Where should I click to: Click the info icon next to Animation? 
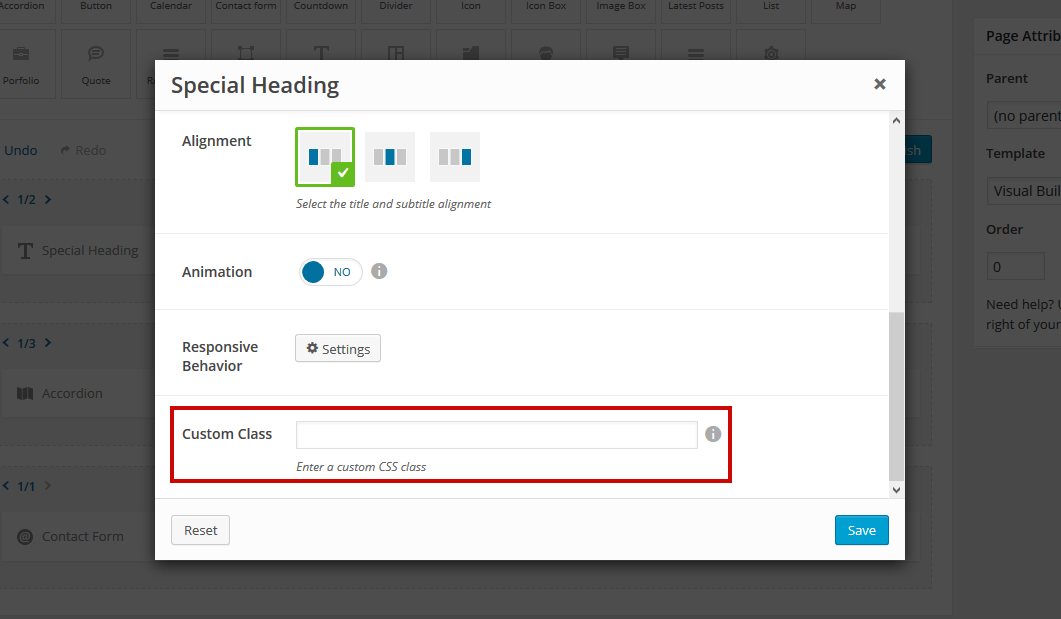(379, 271)
